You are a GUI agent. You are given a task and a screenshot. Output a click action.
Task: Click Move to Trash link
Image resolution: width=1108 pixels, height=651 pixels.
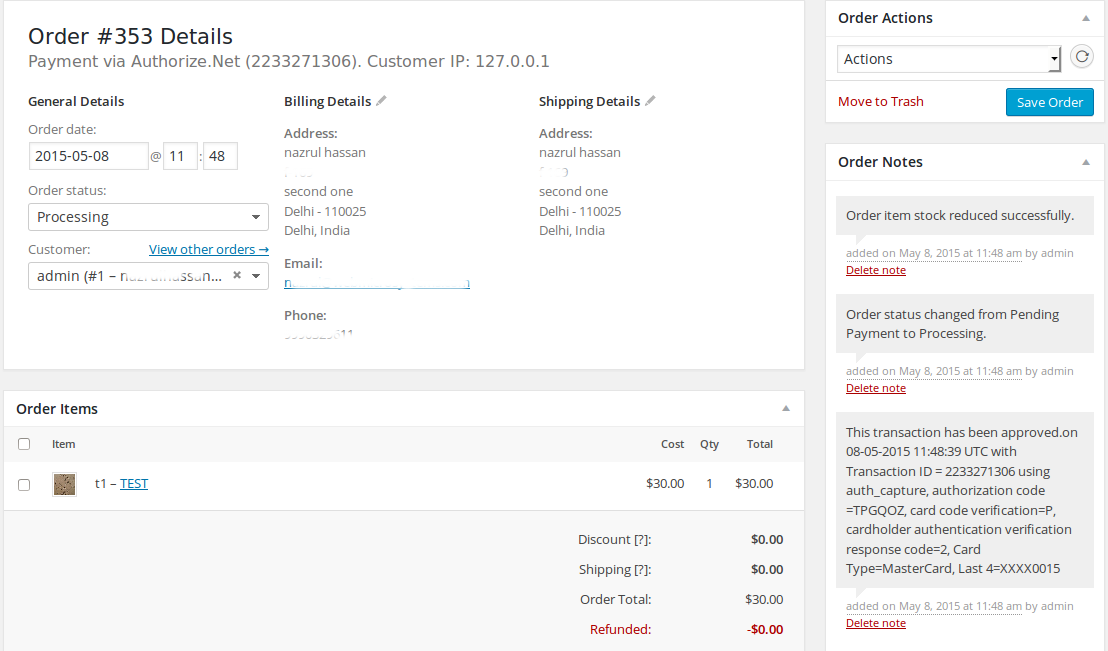tap(880, 102)
